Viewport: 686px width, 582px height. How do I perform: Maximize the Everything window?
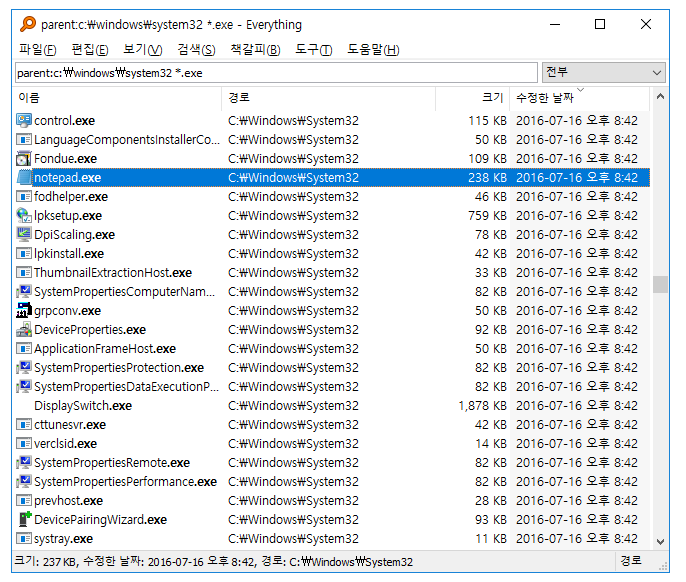(x=600, y=24)
